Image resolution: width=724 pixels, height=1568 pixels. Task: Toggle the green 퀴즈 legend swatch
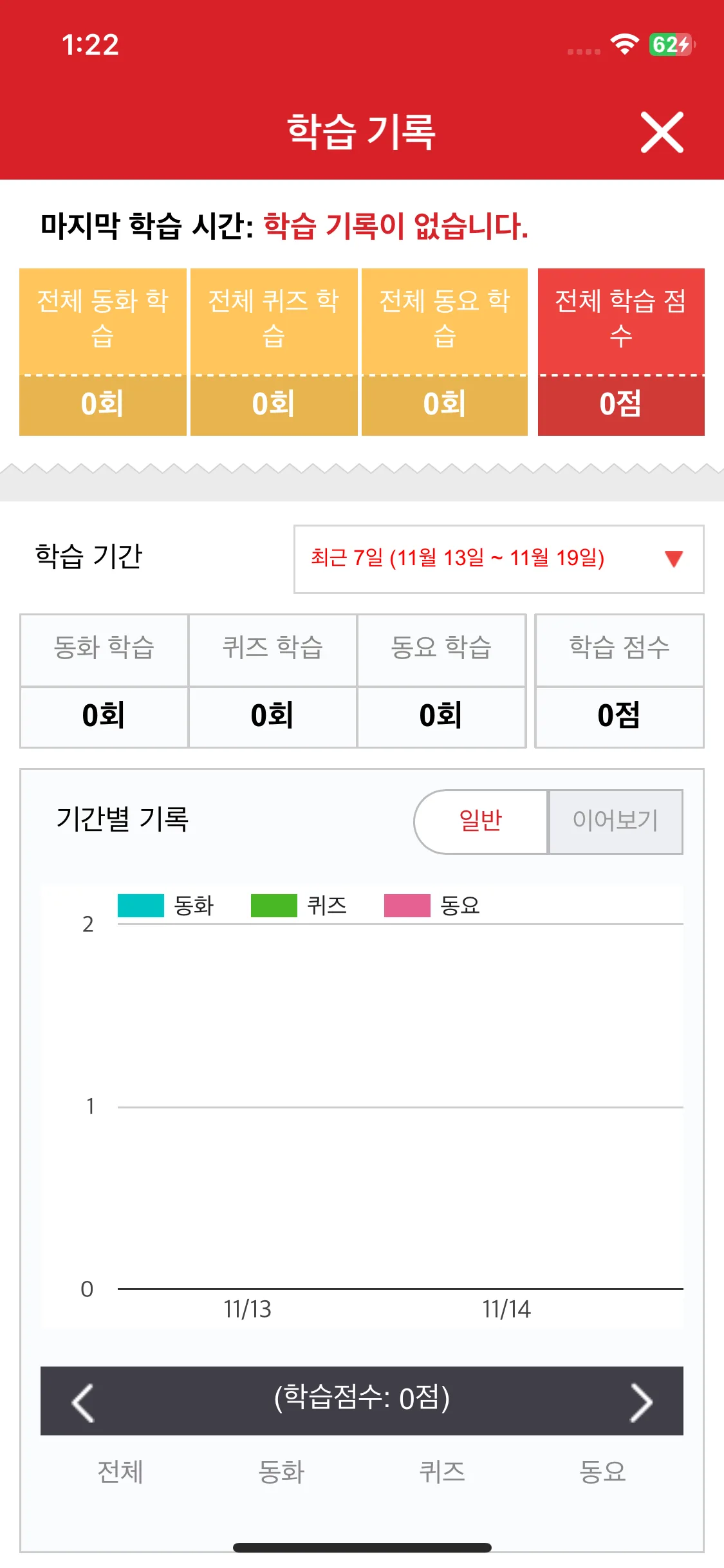click(274, 906)
